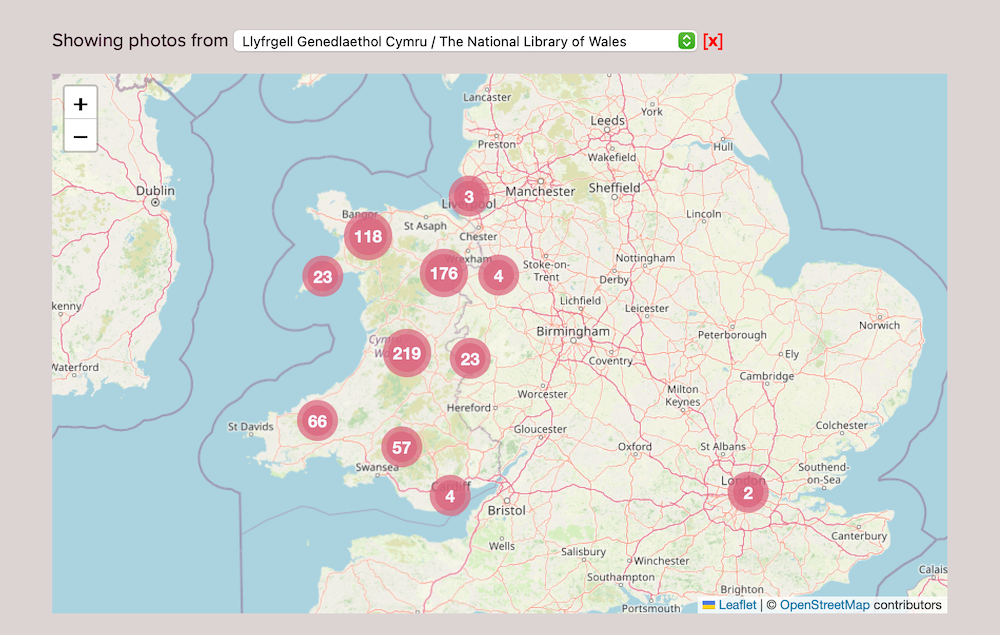This screenshot has width=1000, height=635.
Task: Click the cluster of 3 near Liverpool
Action: (468, 196)
